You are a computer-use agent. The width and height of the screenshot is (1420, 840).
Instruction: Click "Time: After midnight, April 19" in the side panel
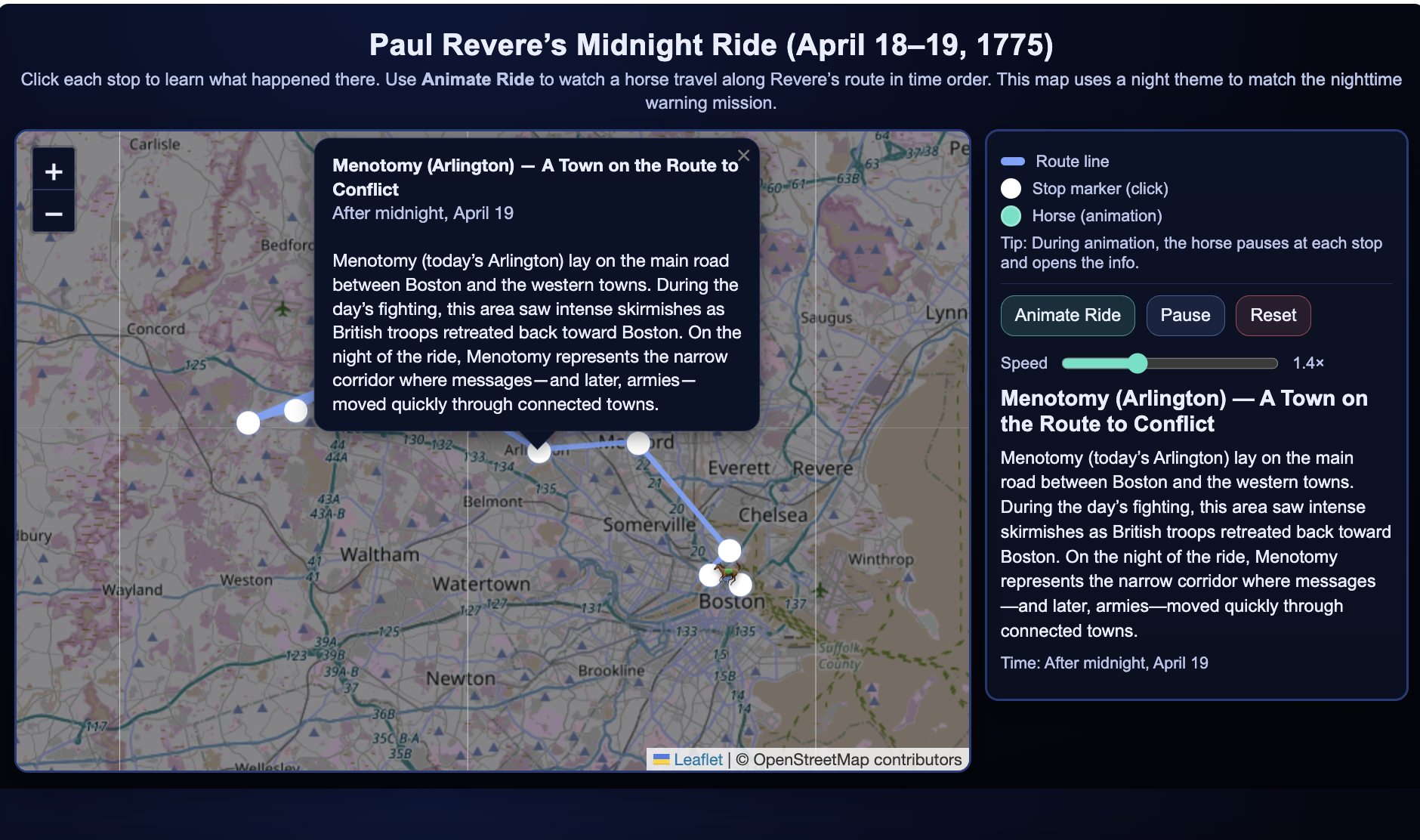tap(1104, 662)
